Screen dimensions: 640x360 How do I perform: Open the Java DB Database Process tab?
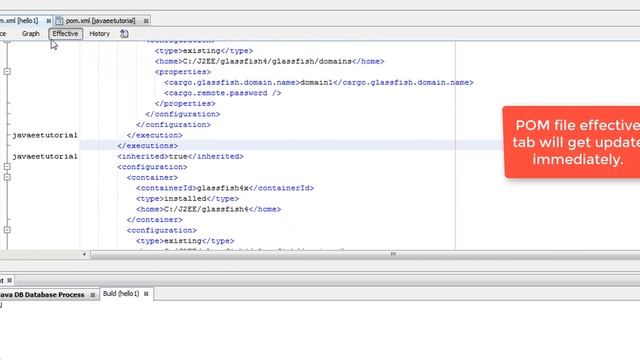click(42, 295)
